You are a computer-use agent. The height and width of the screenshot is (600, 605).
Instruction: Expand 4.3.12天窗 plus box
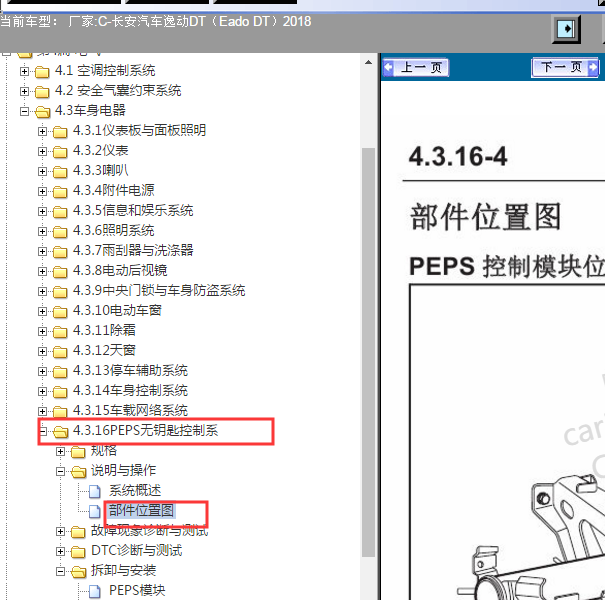[42, 352]
